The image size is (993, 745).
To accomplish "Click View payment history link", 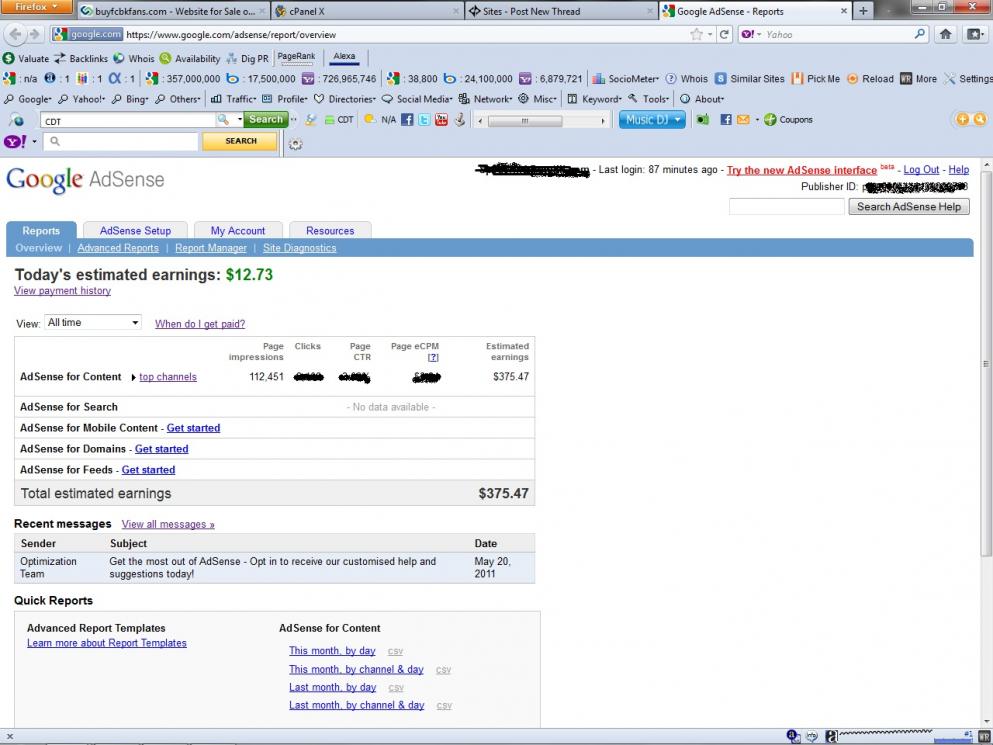I will [62, 290].
